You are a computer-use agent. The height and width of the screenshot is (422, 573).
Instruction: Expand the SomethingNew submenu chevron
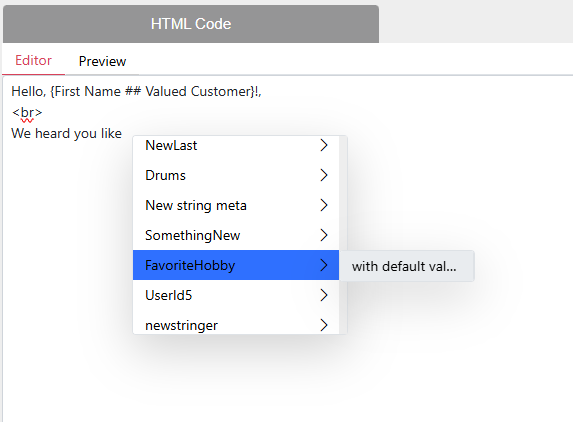click(324, 235)
